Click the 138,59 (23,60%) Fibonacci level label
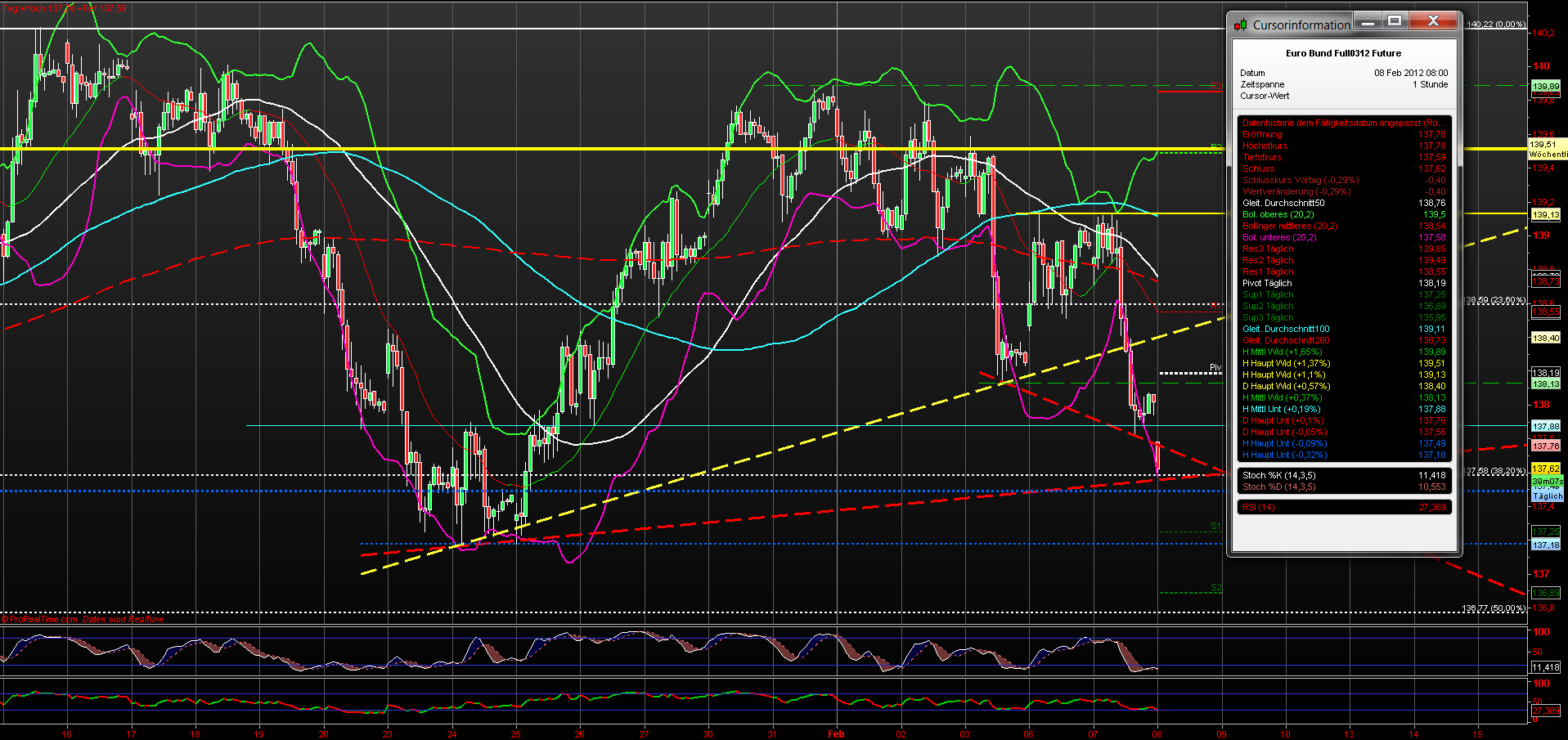1568x740 pixels. (1495, 300)
